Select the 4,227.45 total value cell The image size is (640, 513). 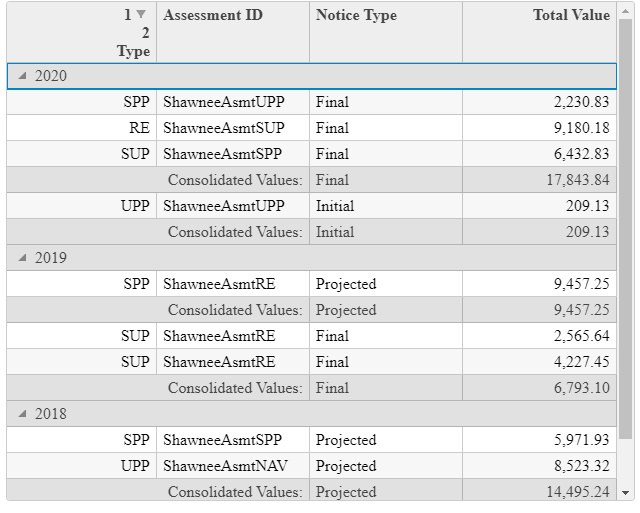click(x=539, y=362)
